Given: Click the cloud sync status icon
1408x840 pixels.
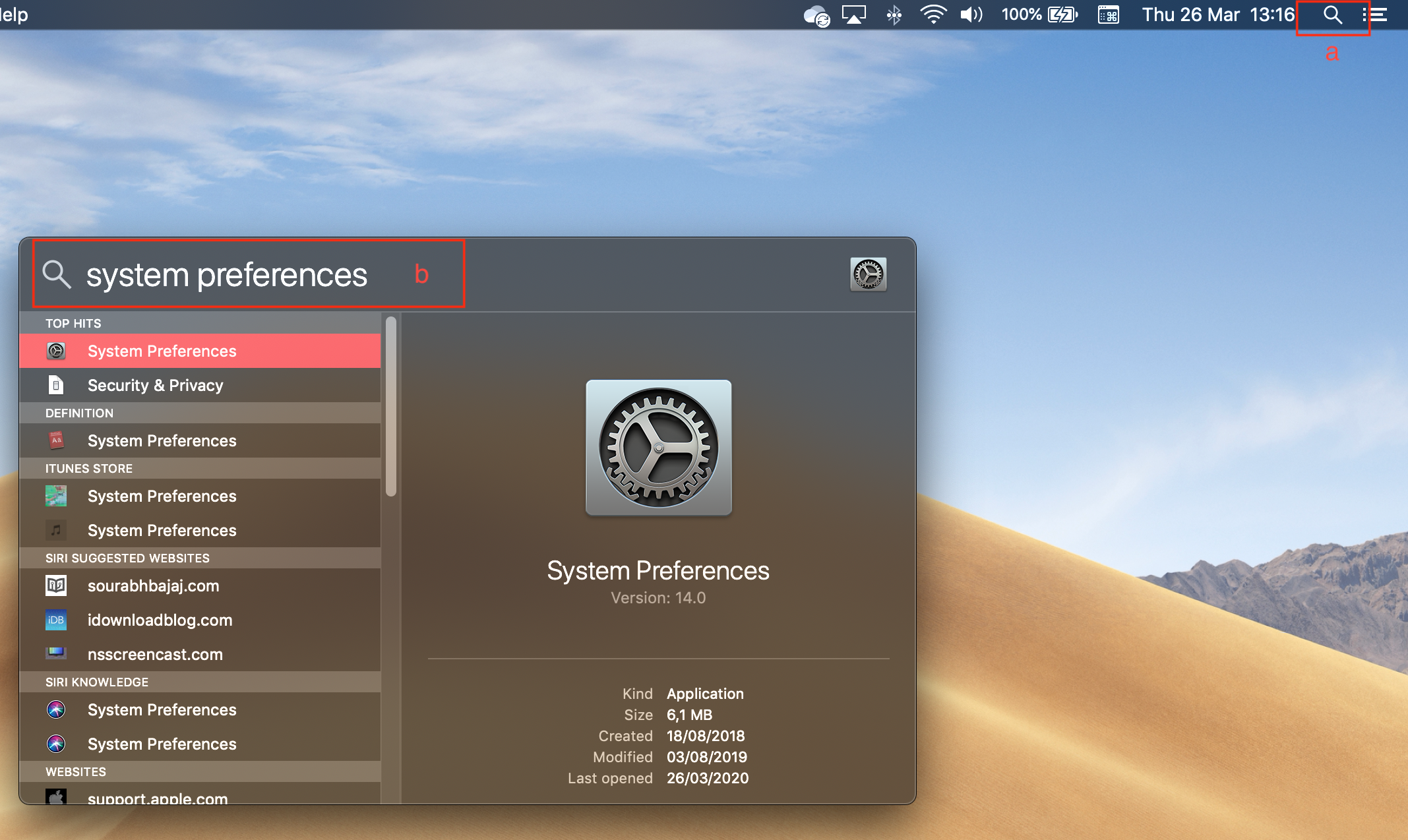Looking at the screenshot, I should (816, 16).
